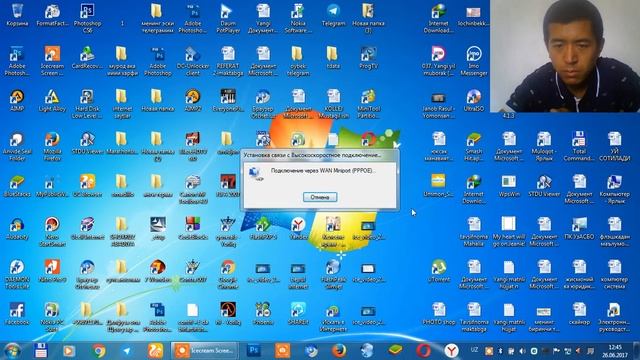Select the Mozilla Firefox desktop shortcut
This screenshot has height=360, width=640.
52,147
